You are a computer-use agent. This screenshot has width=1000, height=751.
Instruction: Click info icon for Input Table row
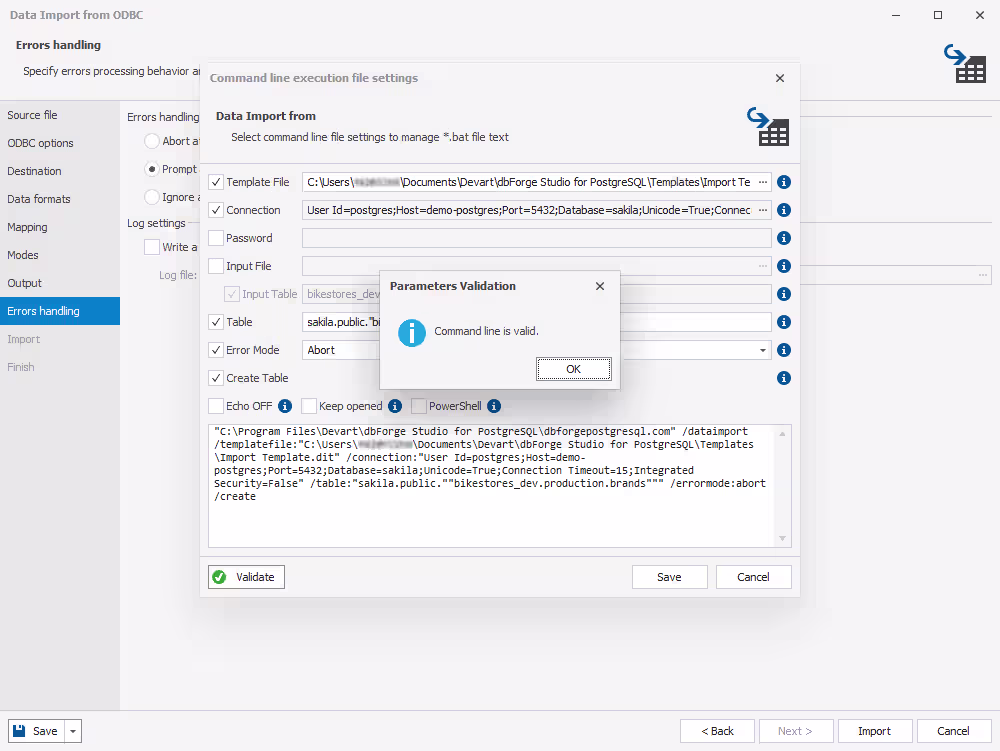[x=784, y=295]
